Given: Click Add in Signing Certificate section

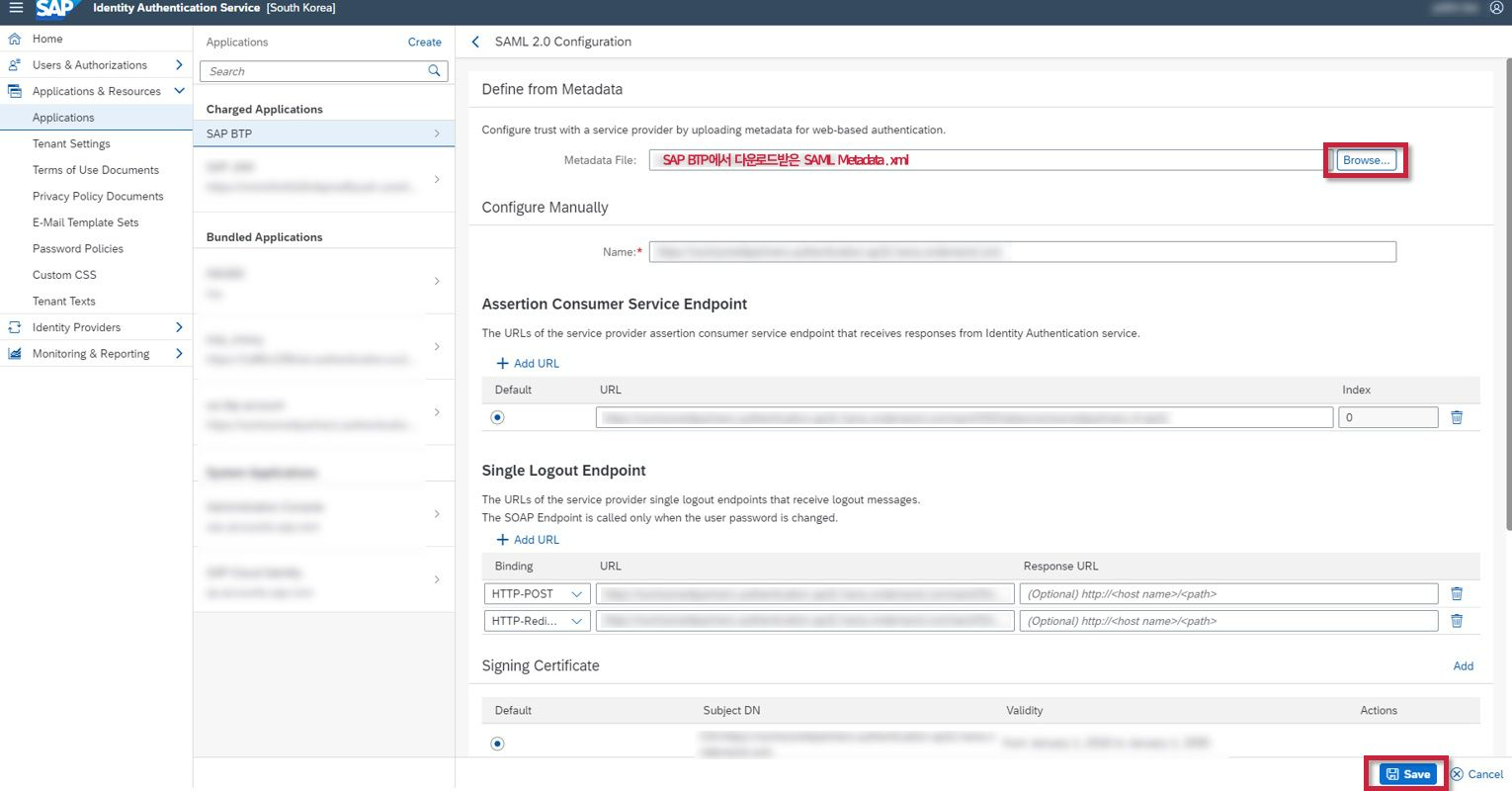Looking at the screenshot, I should 1464,666.
